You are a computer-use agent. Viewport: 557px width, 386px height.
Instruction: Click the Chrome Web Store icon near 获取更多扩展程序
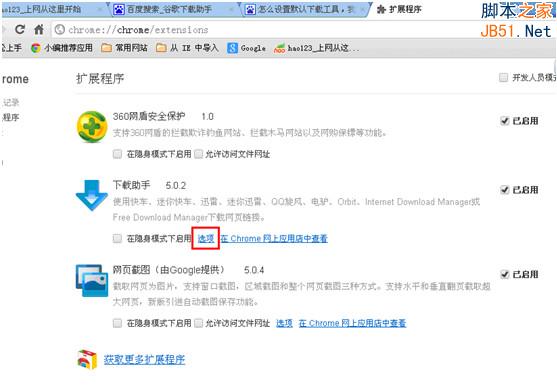tap(87, 359)
